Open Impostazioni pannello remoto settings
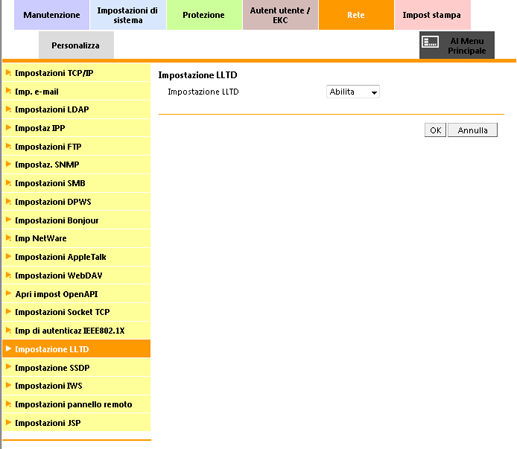This screenshot has width=517, height=449. [76, 404]
